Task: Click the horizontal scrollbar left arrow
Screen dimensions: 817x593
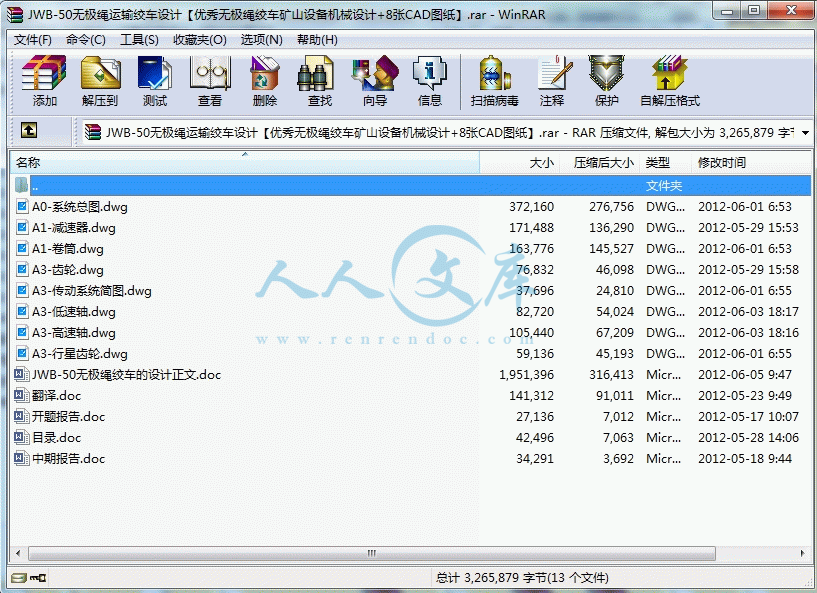Action: tap(18, 553)
